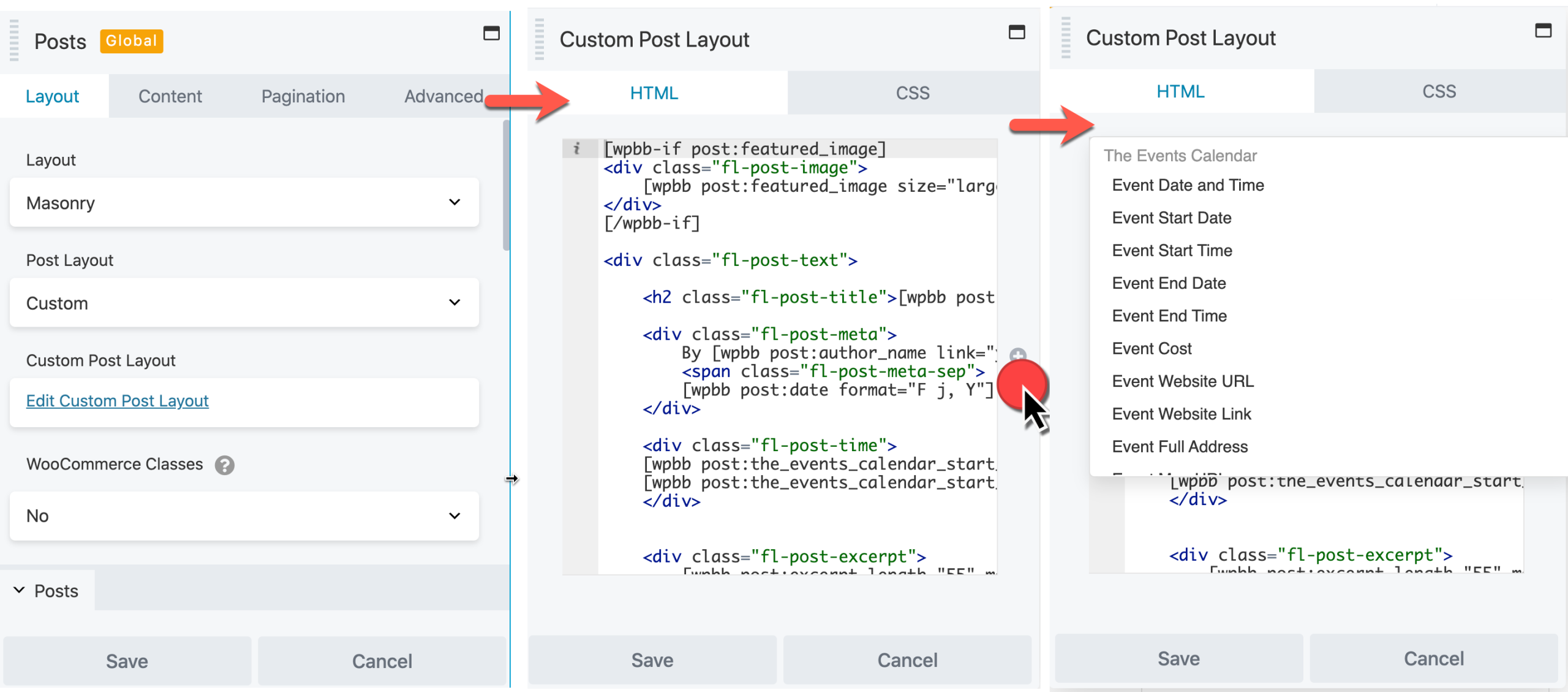Choose Event Full Address from list

(x=1180, y=446)
